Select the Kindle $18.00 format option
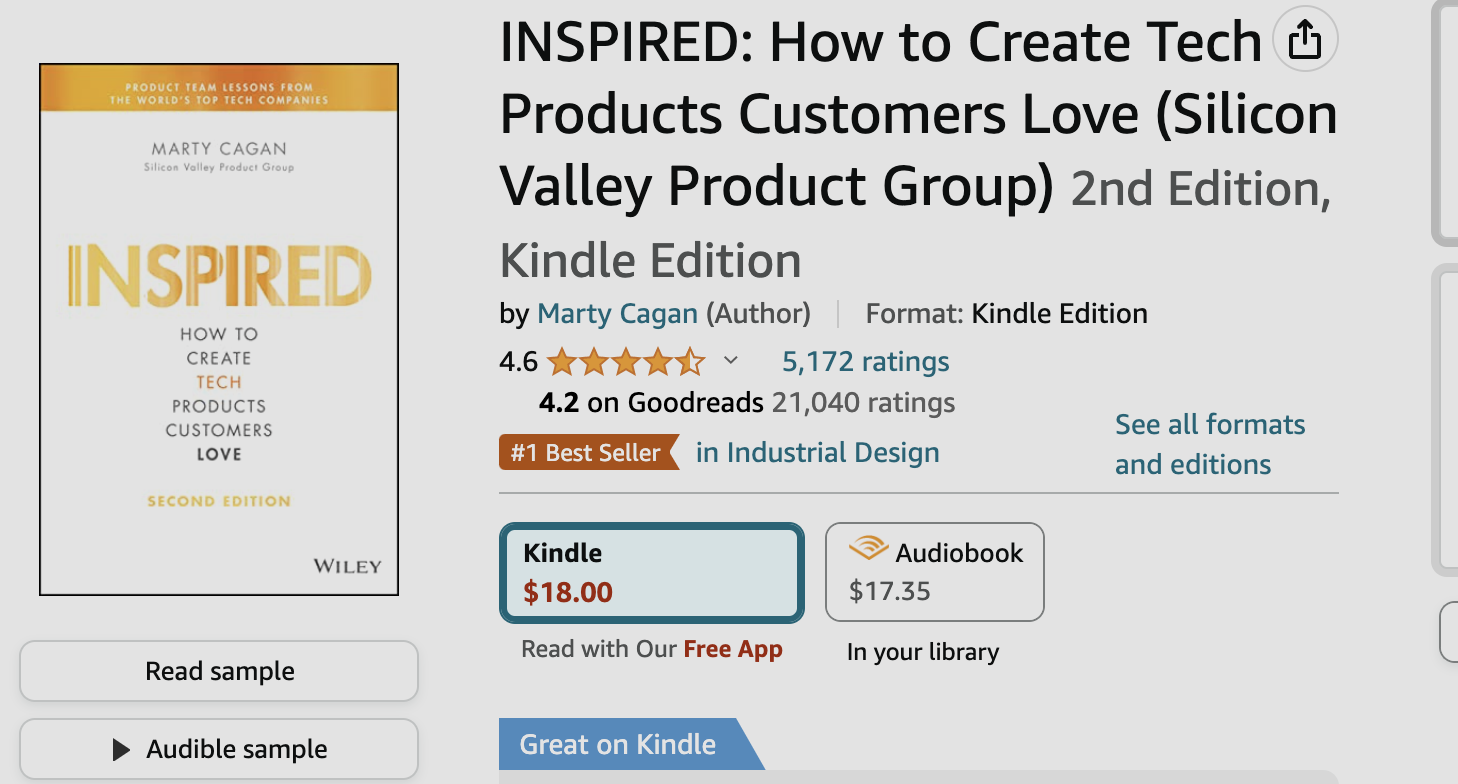This screenshot has width=1458, height=784. pos(651,572)
